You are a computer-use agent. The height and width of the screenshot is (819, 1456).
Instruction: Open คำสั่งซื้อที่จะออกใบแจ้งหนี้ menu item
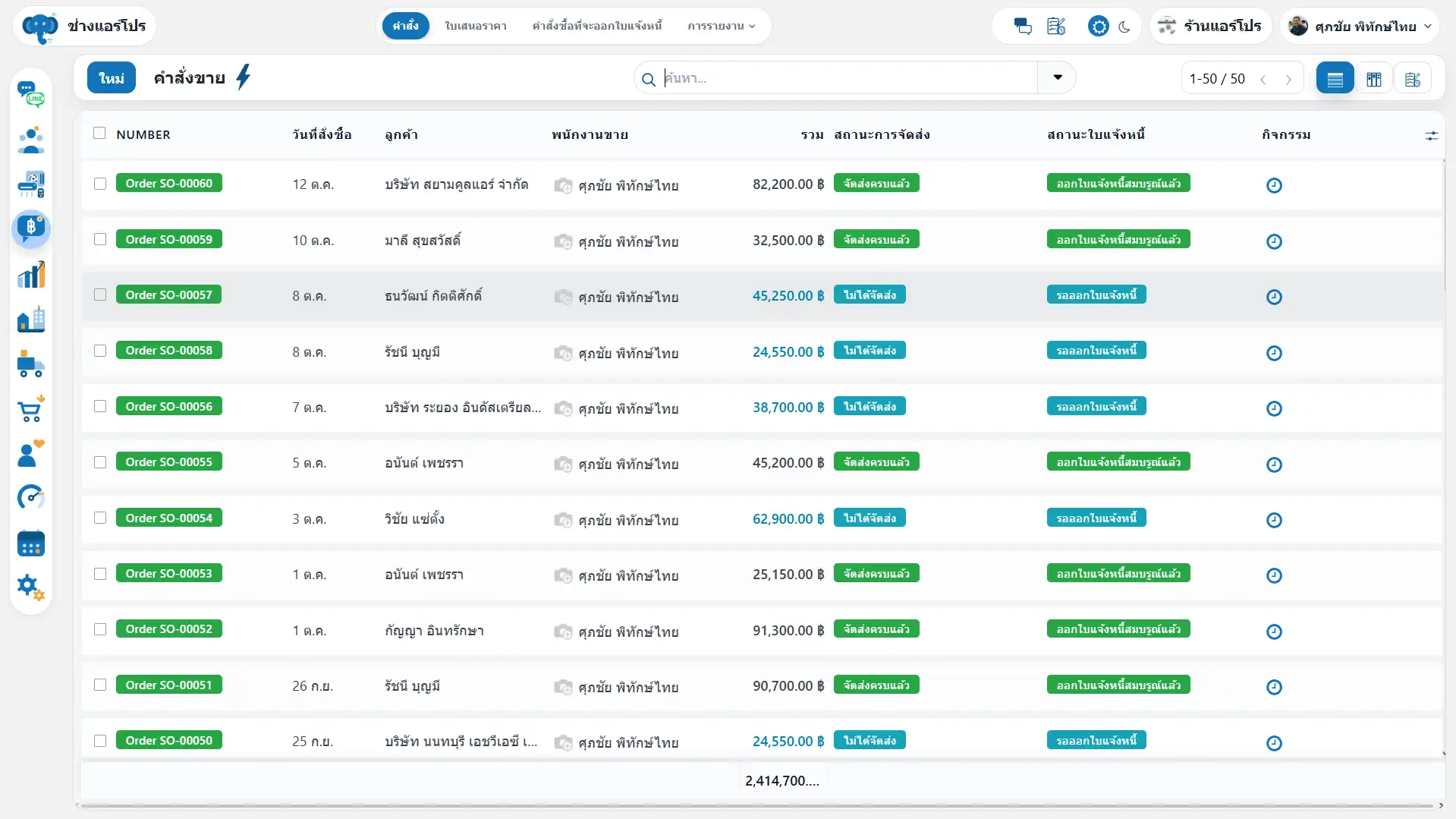pos(597,26)
